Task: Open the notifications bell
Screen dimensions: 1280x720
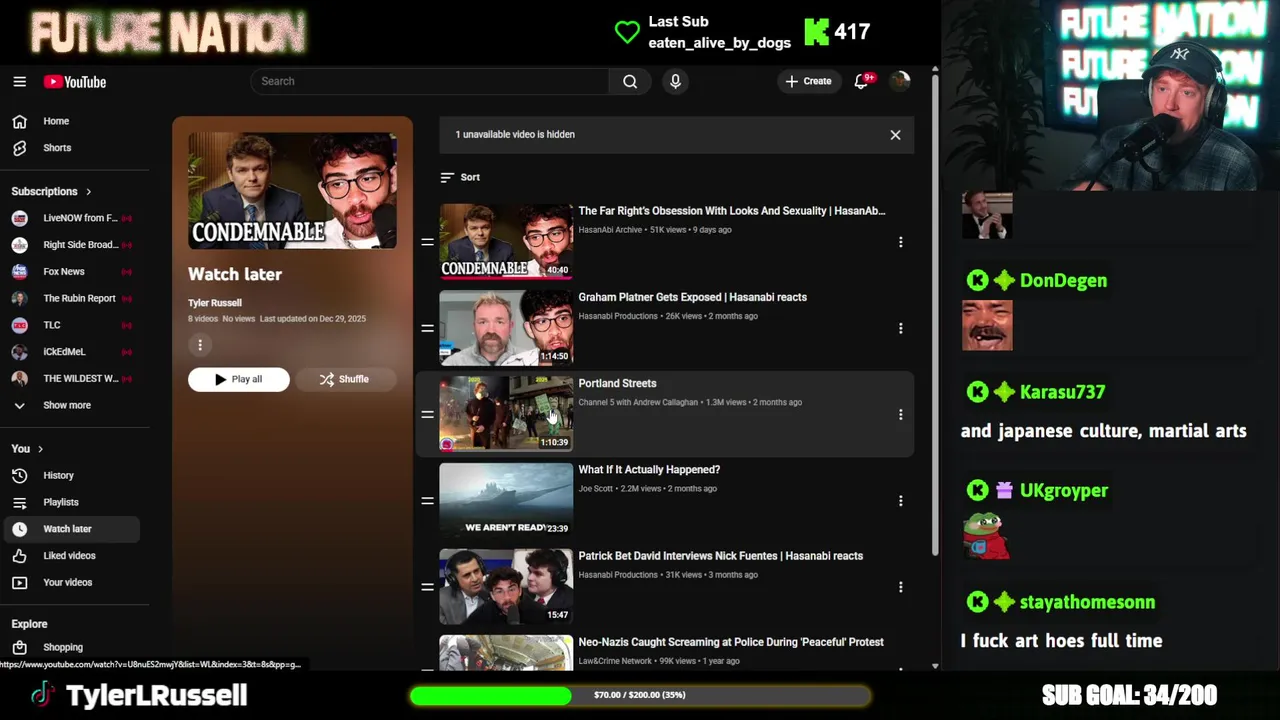Action: 862,81
